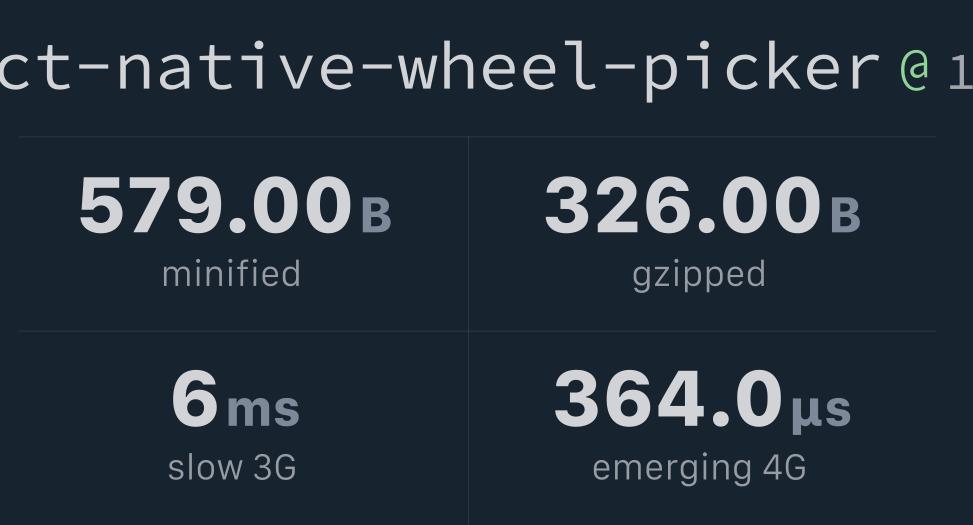973x525 pixels.
Task: Click the slow 3G label
Action: 232,468
